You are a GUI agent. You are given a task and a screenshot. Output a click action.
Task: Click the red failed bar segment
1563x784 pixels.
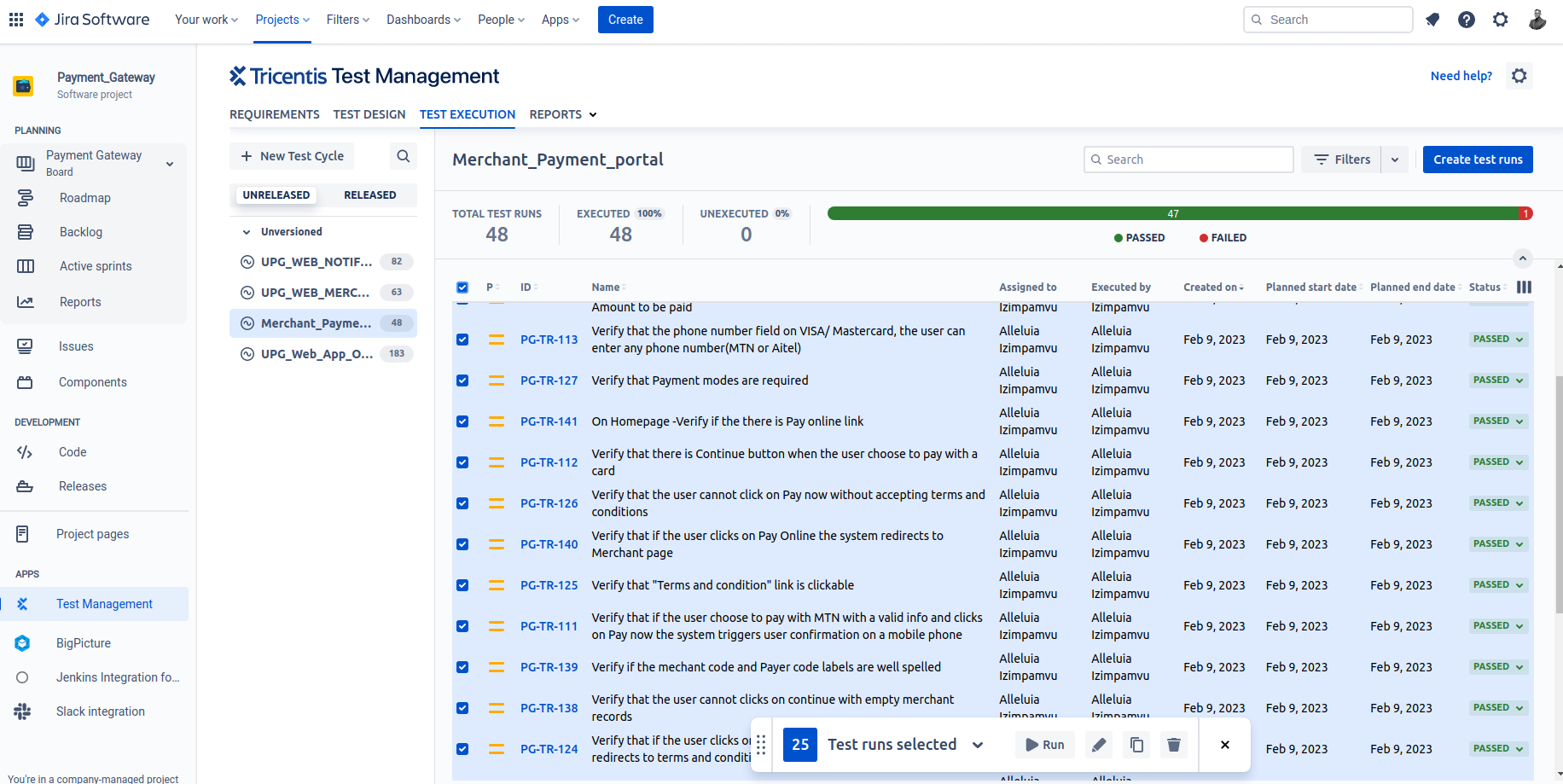[x=1526, y=213]
